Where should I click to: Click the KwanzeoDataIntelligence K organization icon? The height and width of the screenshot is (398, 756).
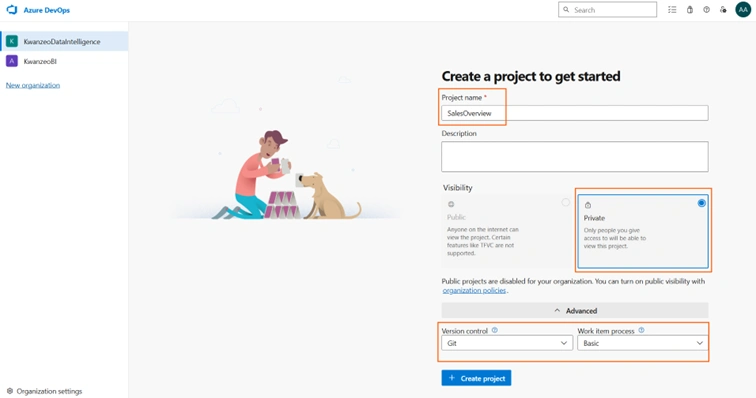[x=12, y=41]
